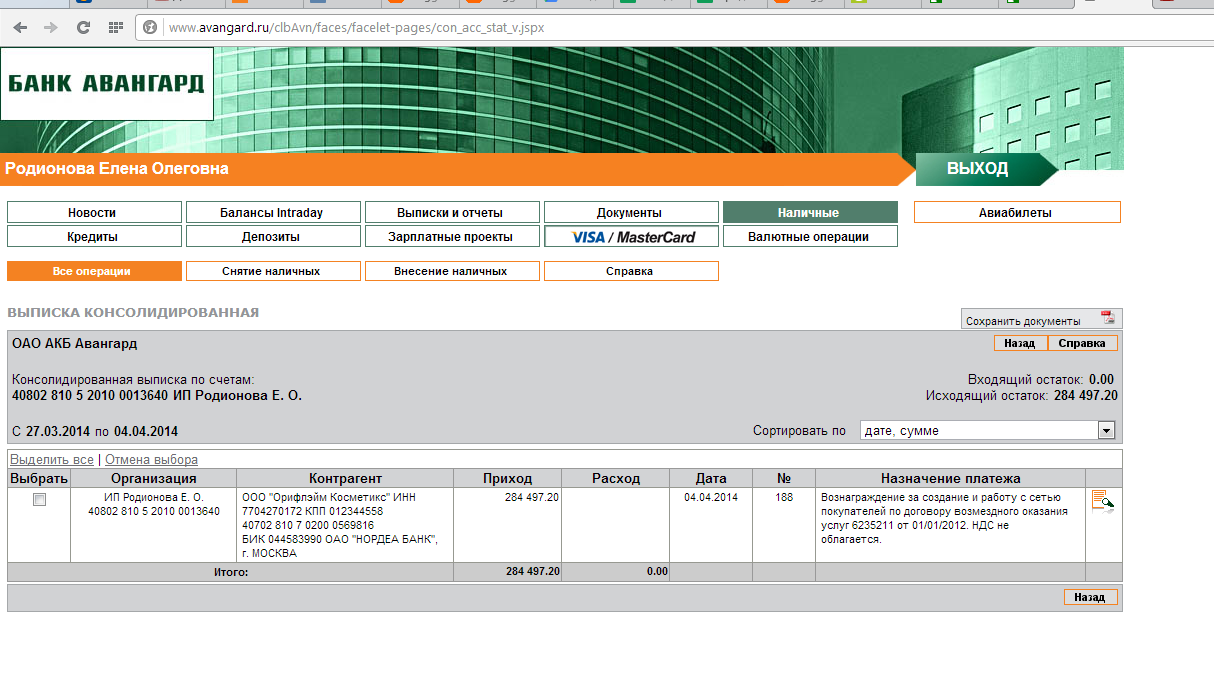Image resolution: width=1214 pixels, height=688 pixels.
Task: Open the Сортировать по dropdown
Action: click(x=988, y=430)
